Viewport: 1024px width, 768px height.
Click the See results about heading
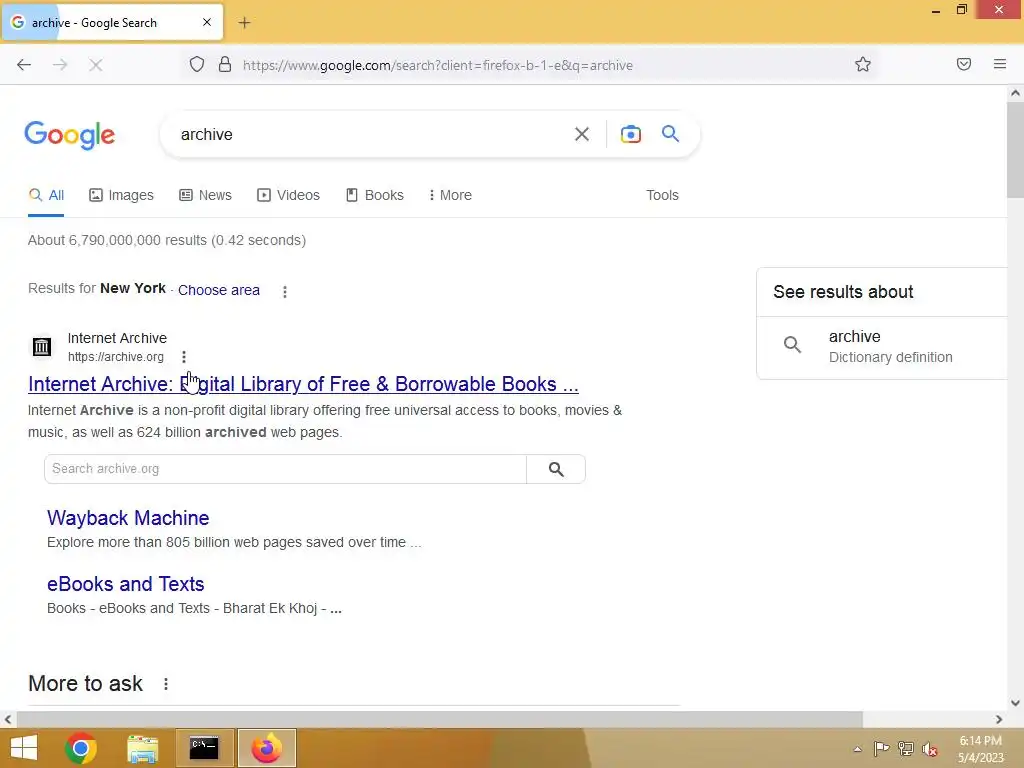843,292
